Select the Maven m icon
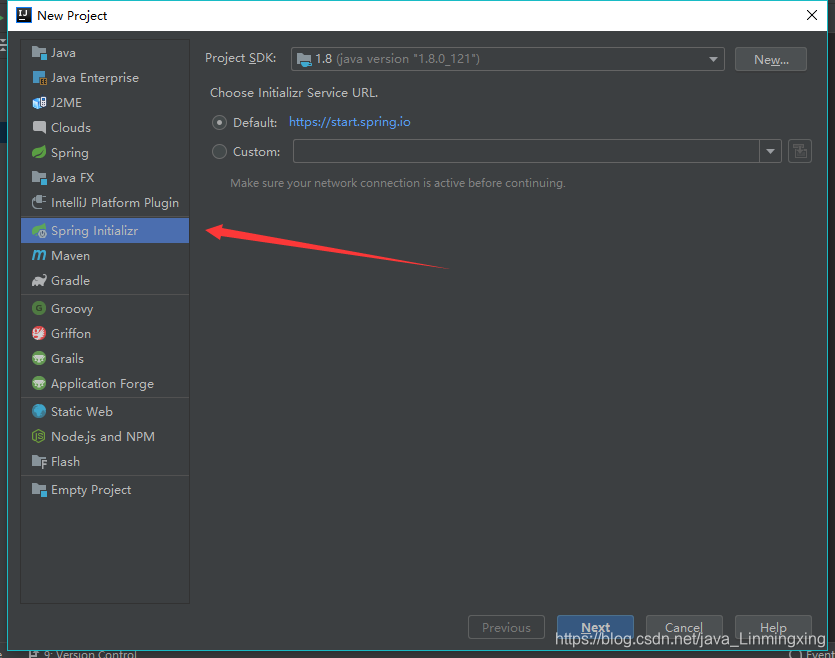This screenshot has height=658, width=835. pyautogui.click(x=39, y=256)
